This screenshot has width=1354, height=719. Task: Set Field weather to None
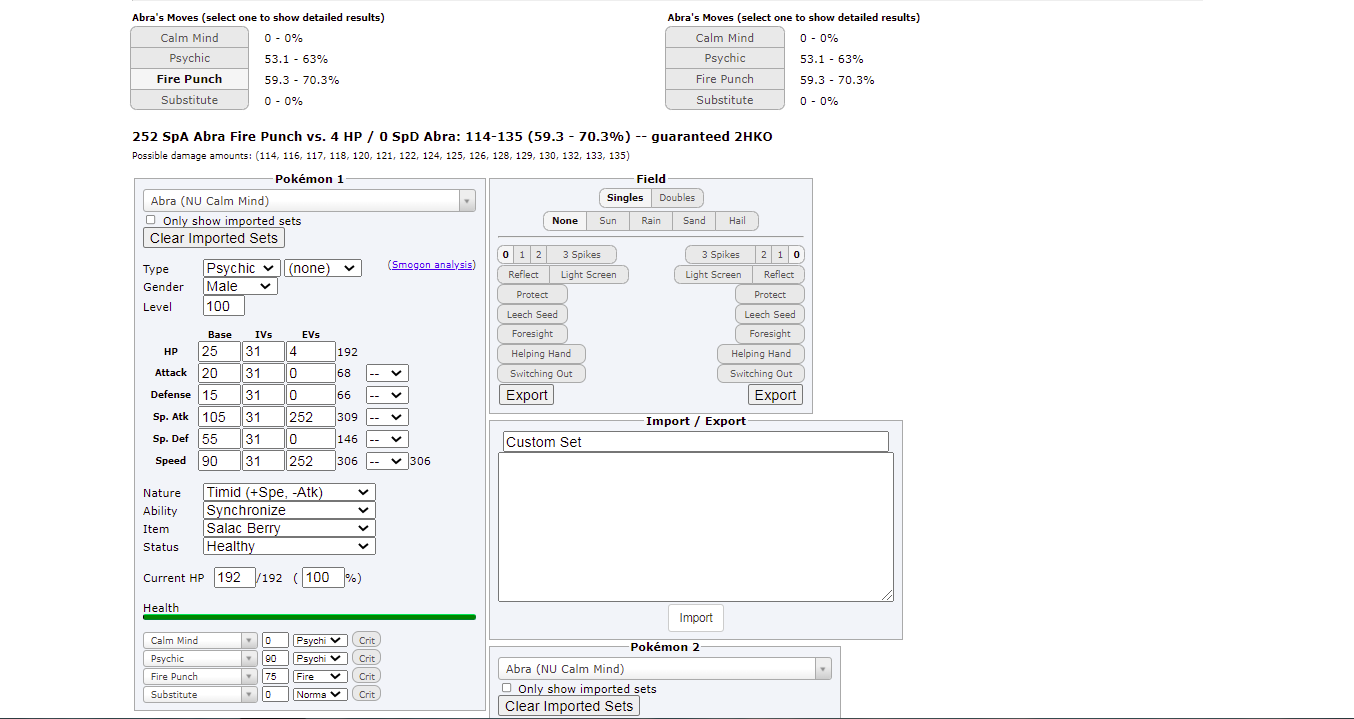pyautogui.click(x=565, y=221)
